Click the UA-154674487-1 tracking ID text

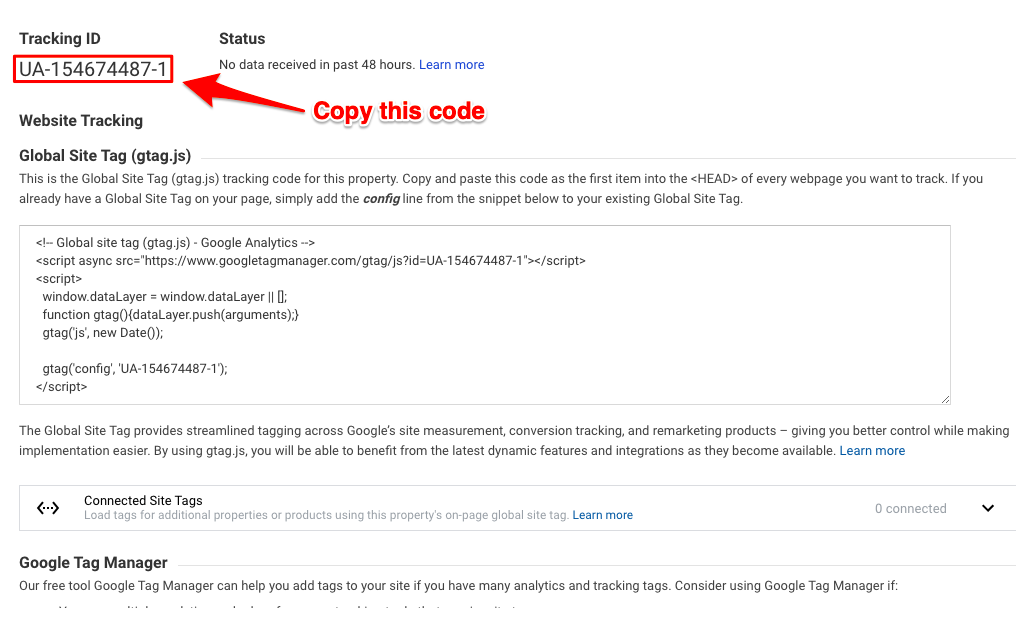point(93,69)
